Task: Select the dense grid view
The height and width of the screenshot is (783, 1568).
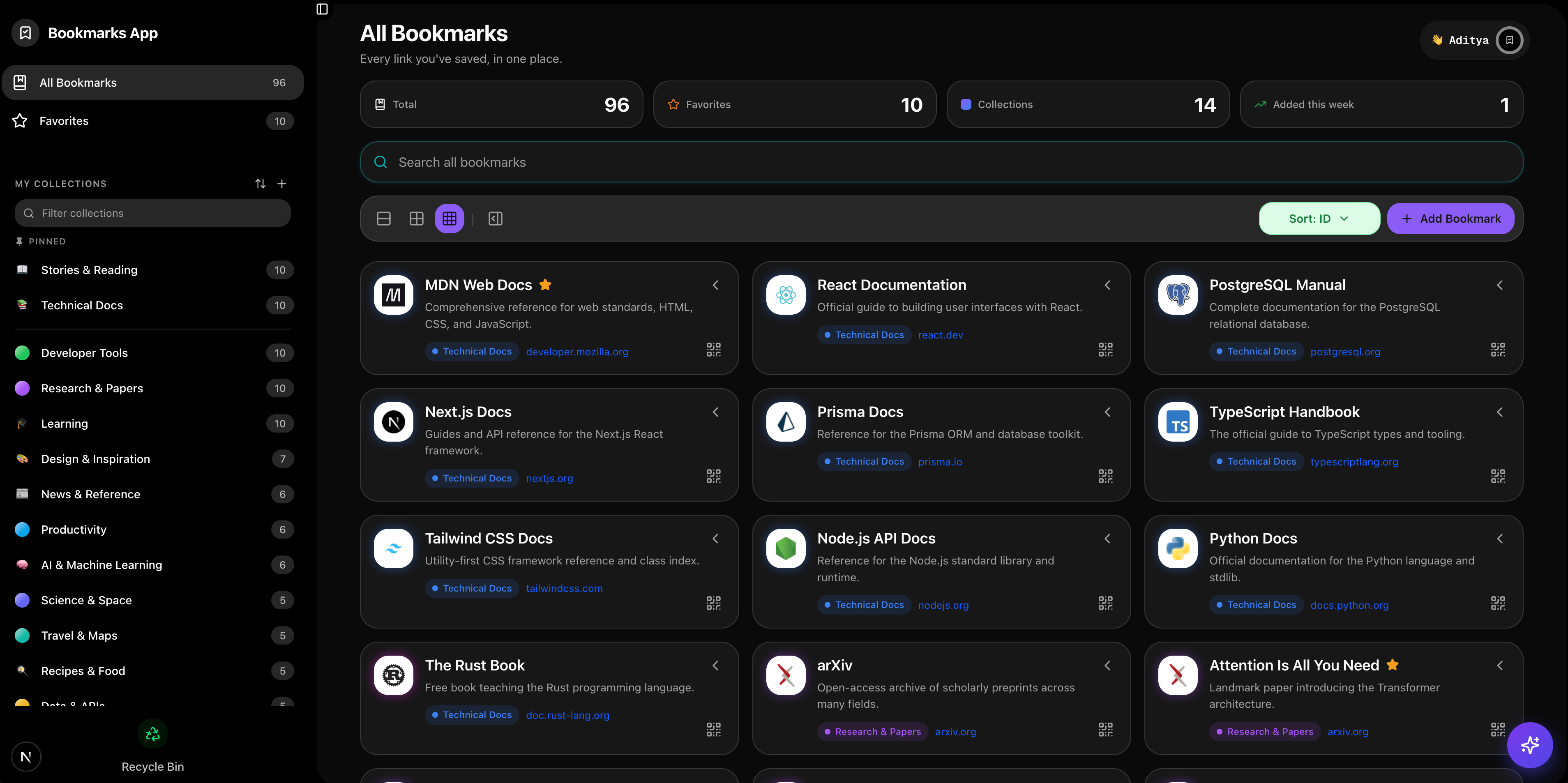Action: (x=449, y=219)
